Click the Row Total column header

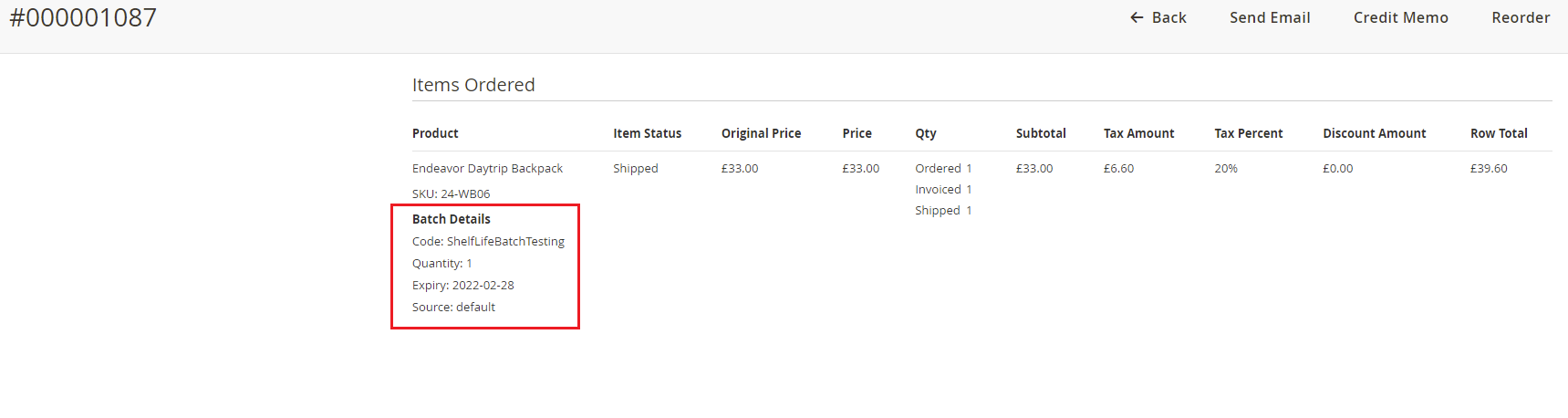point(1499,133)
